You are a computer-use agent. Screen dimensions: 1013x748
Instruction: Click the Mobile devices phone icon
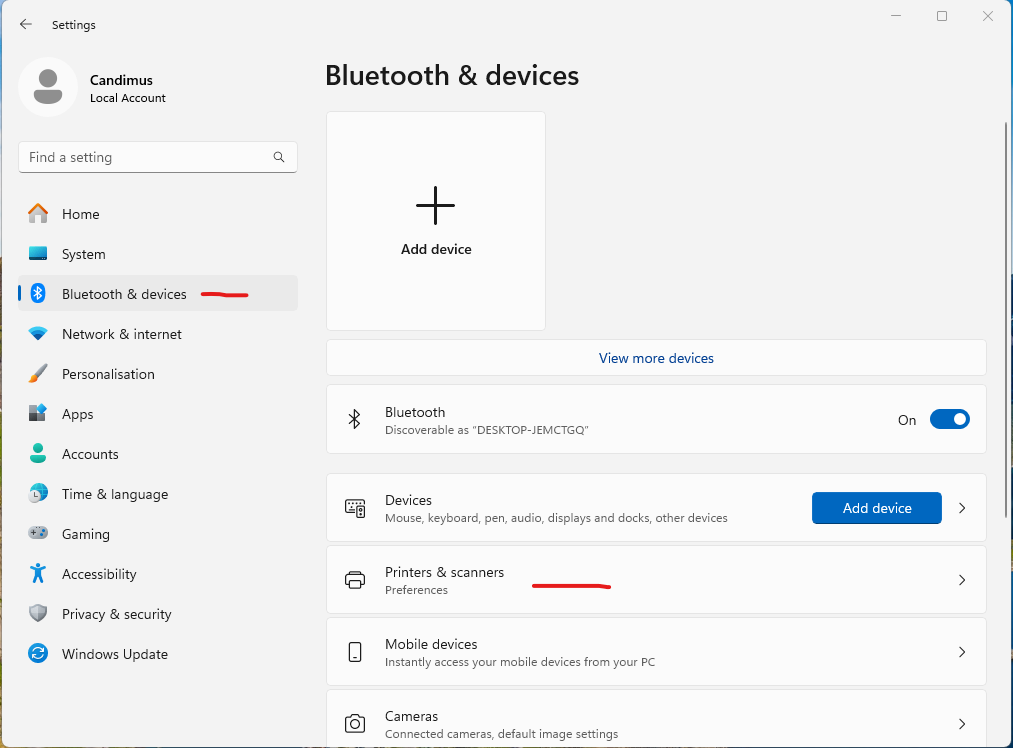pos(355,652)
